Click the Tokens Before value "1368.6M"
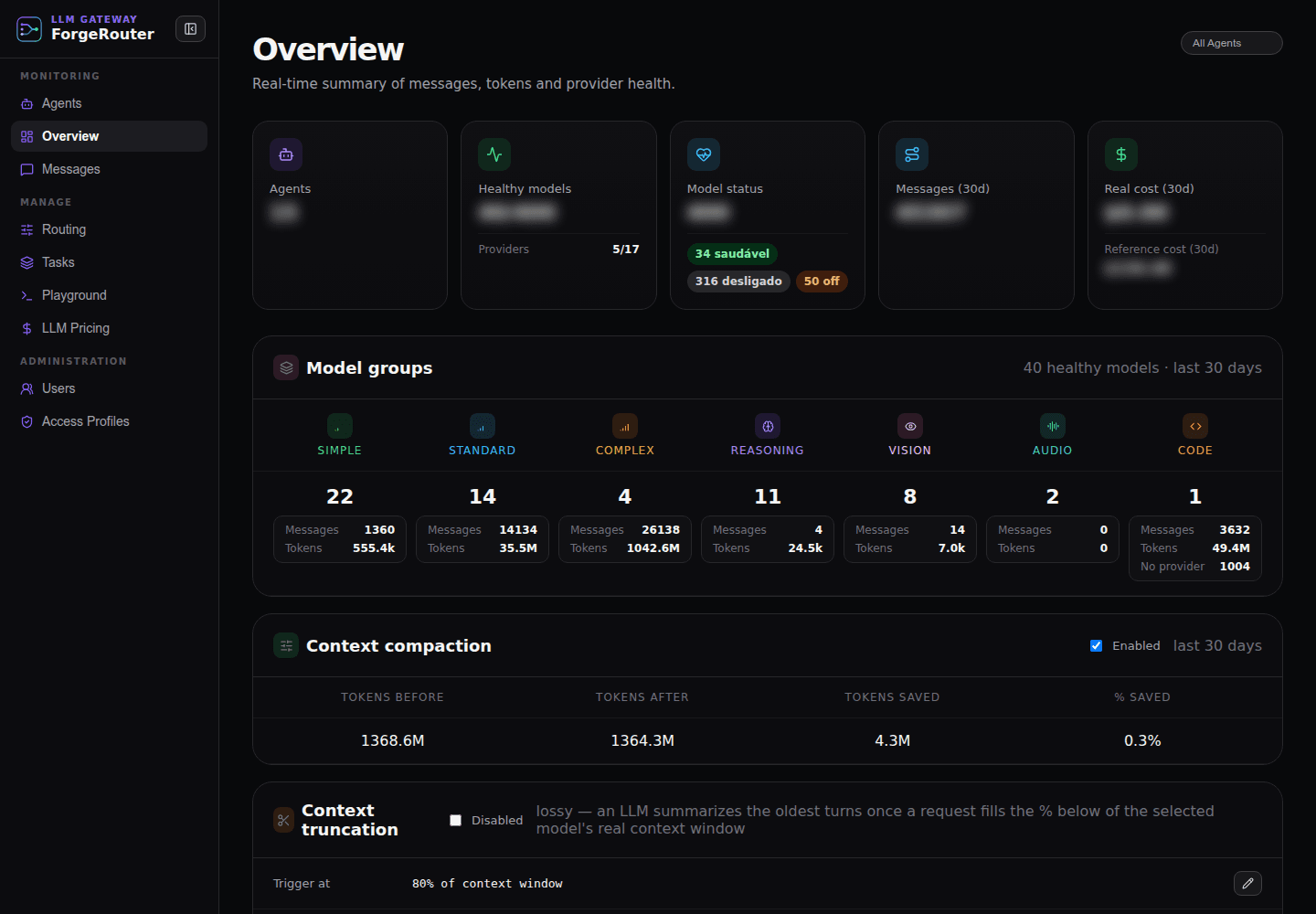The height and width of the screenshot is (914, 1316). pyautogui.click(x=393, y=740)
